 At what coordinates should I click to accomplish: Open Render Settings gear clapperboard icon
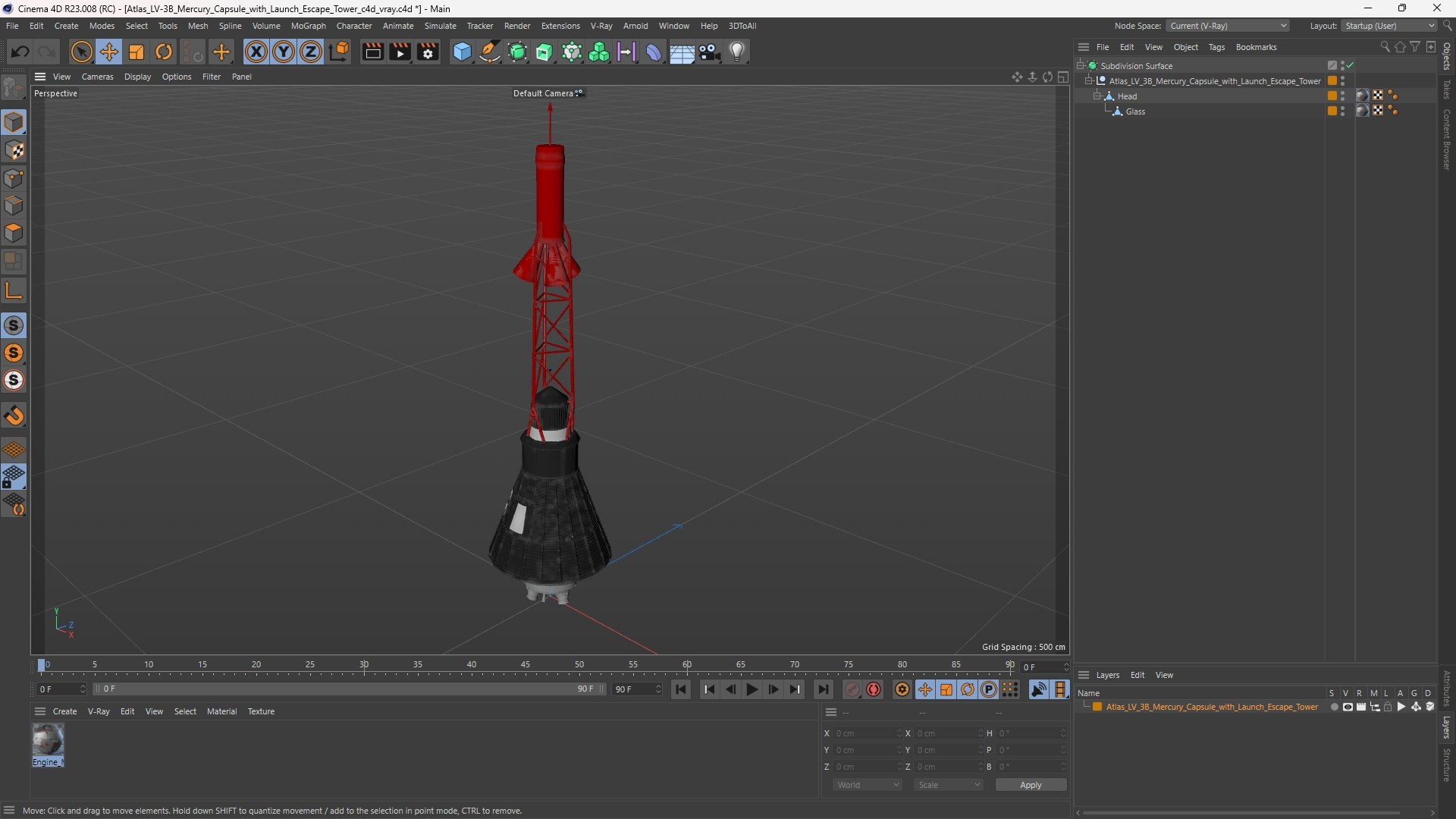pyautogui.click(x=428, y=52)
